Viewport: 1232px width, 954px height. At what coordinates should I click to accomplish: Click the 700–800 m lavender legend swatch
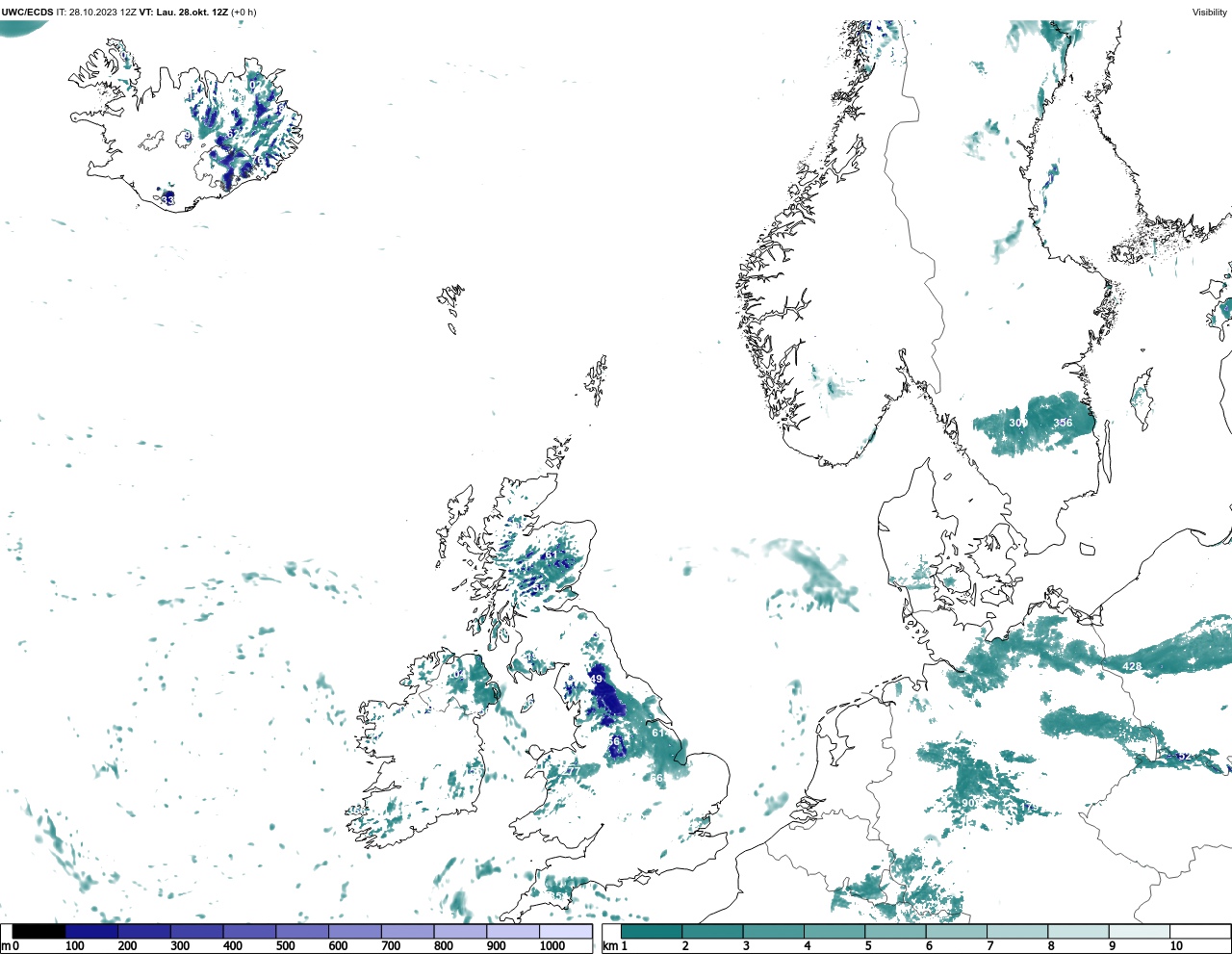click(x=407, y=932)
